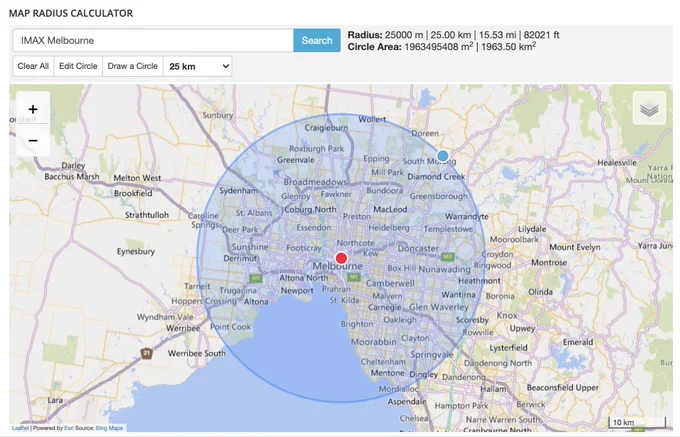Viewport: 680px width, 437px height.
Task: Click the Mount Evelyn map label
Action: [575, 247]
